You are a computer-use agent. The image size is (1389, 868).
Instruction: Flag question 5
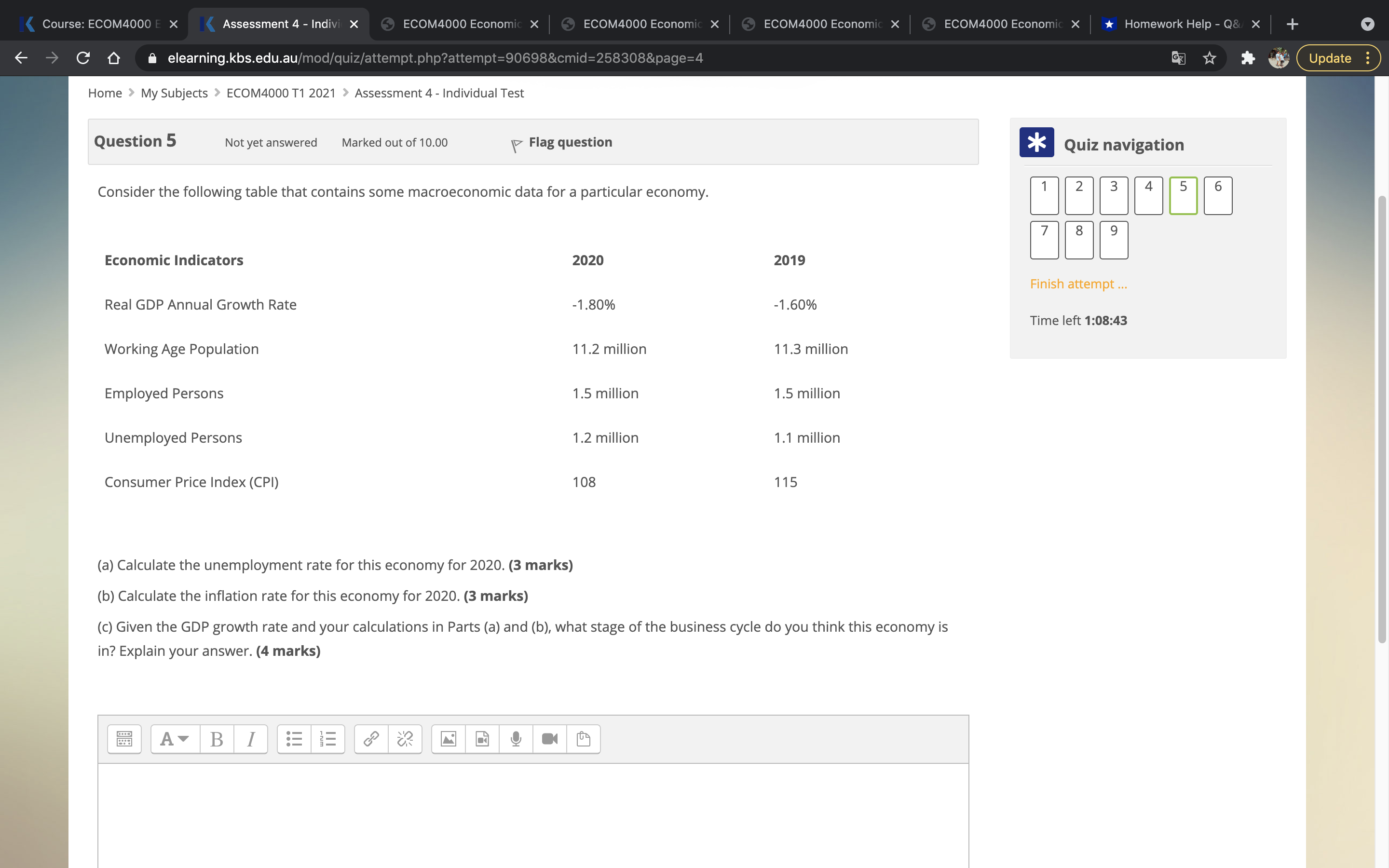[x=570, y=142]
